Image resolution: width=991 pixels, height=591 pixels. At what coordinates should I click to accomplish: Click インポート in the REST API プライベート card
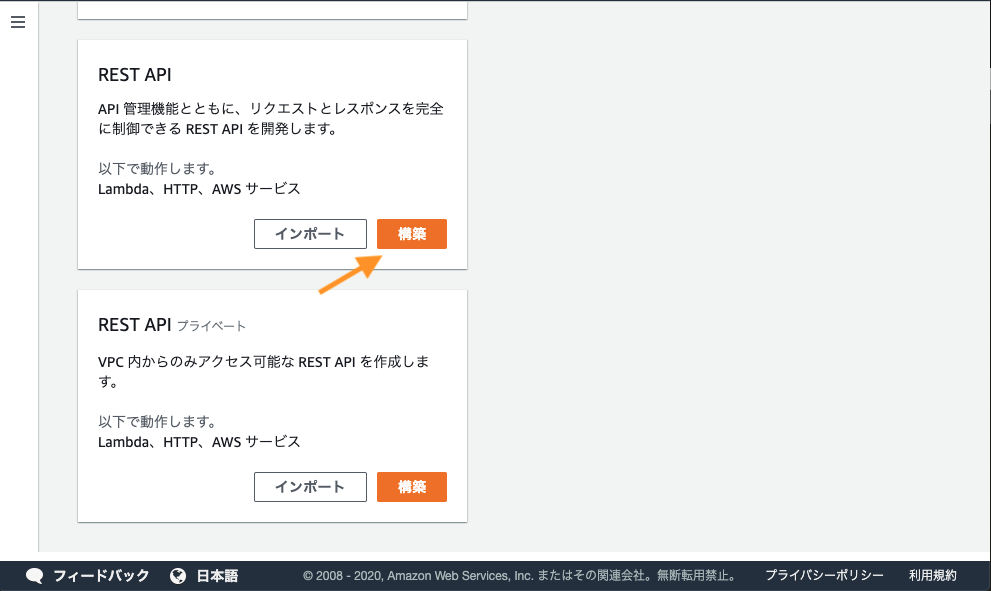click(x=310, y=487)
